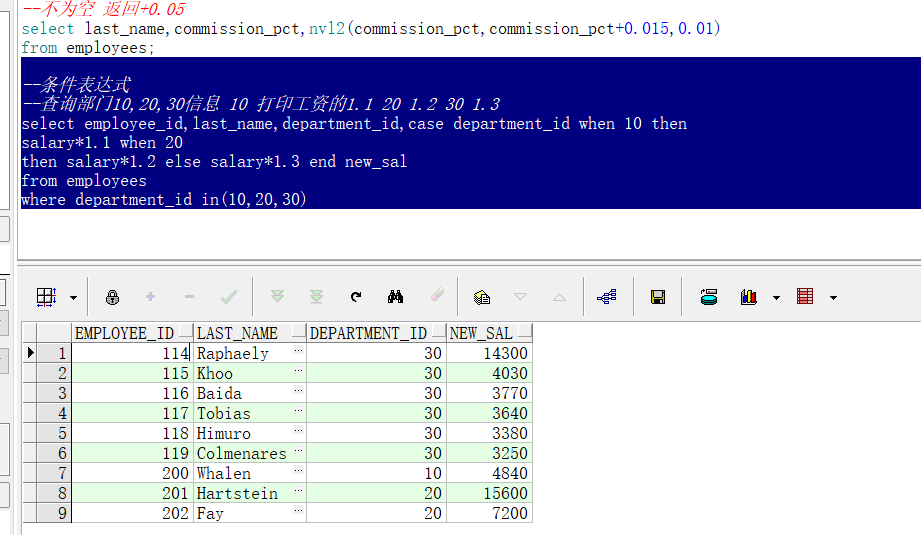Viewport: 921px width, 535px height.
Task: Select row number 9 header
Action: pyautogui.click(x=54, y=513)
